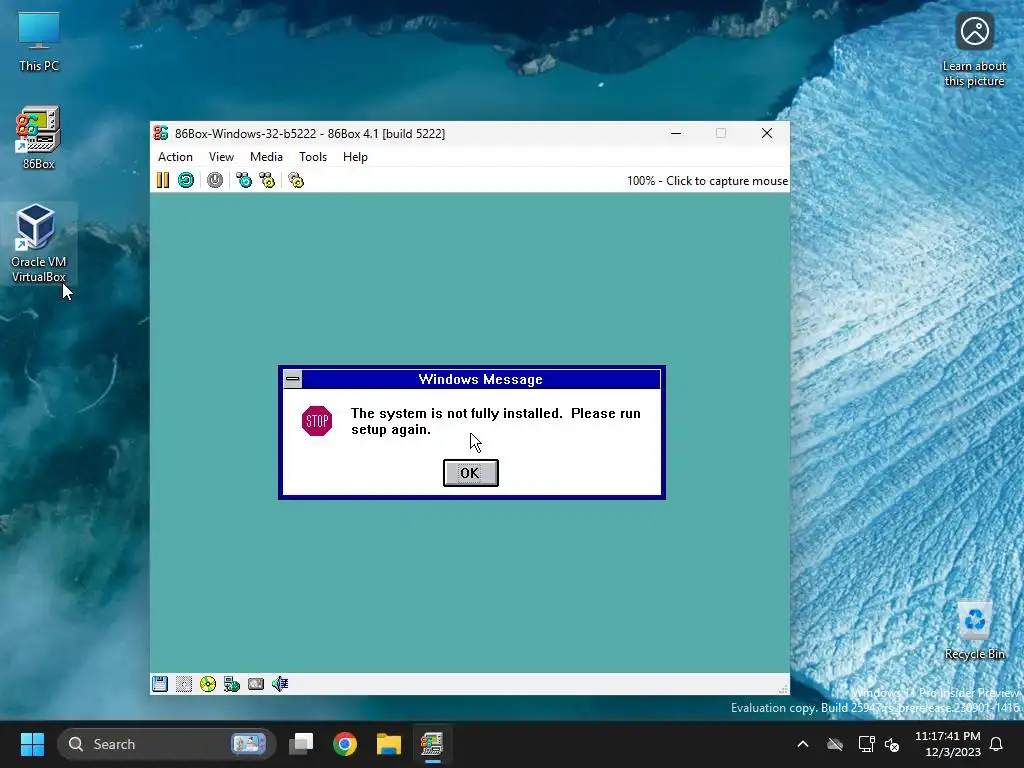The image size is (1024, 768).
Task: Click the OneDrive cloud tray icon
Action: point(835,744)
